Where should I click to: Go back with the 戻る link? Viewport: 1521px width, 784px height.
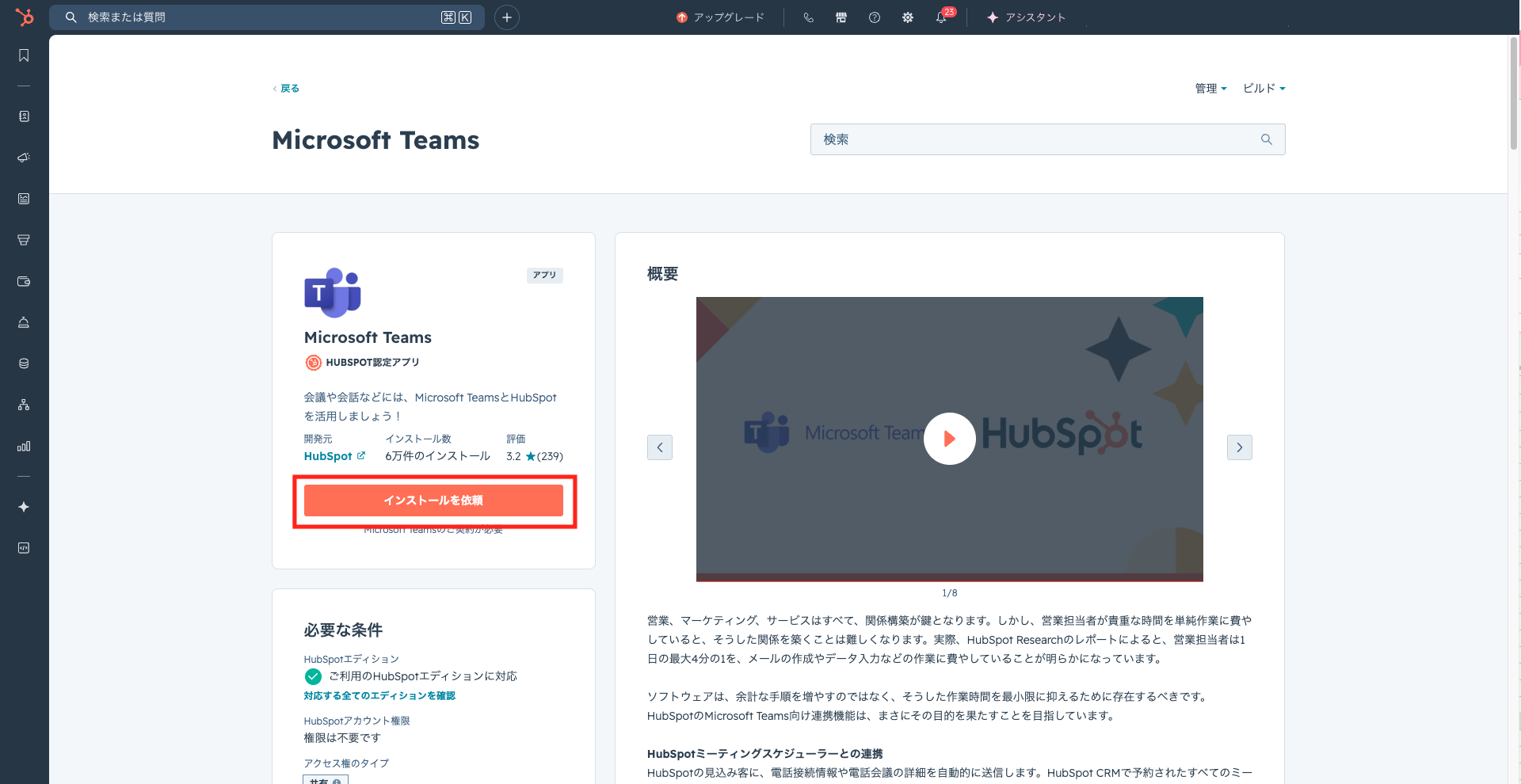[286, 89]
